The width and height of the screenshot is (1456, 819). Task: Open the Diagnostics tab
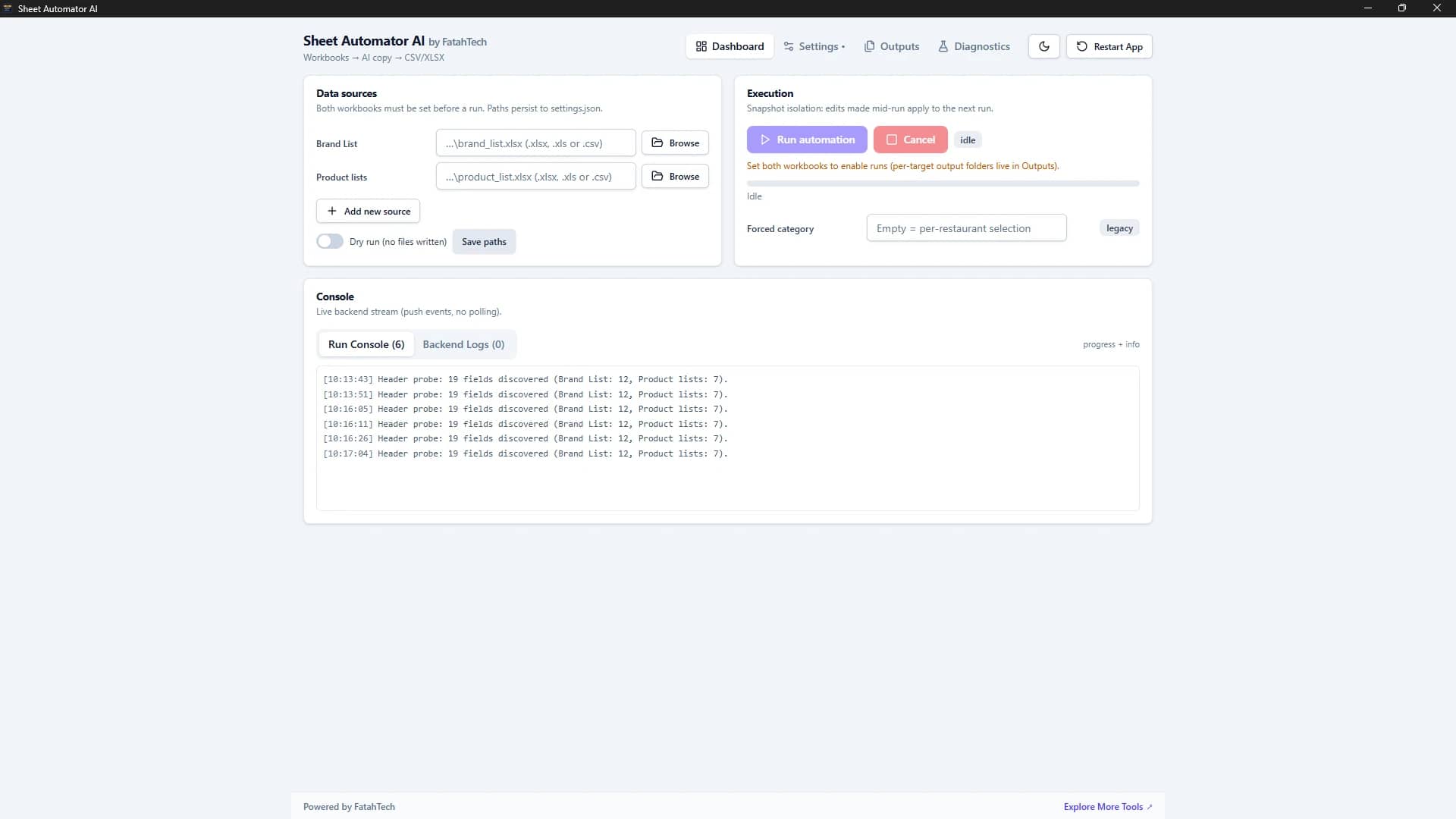click(x=974, y=46)
